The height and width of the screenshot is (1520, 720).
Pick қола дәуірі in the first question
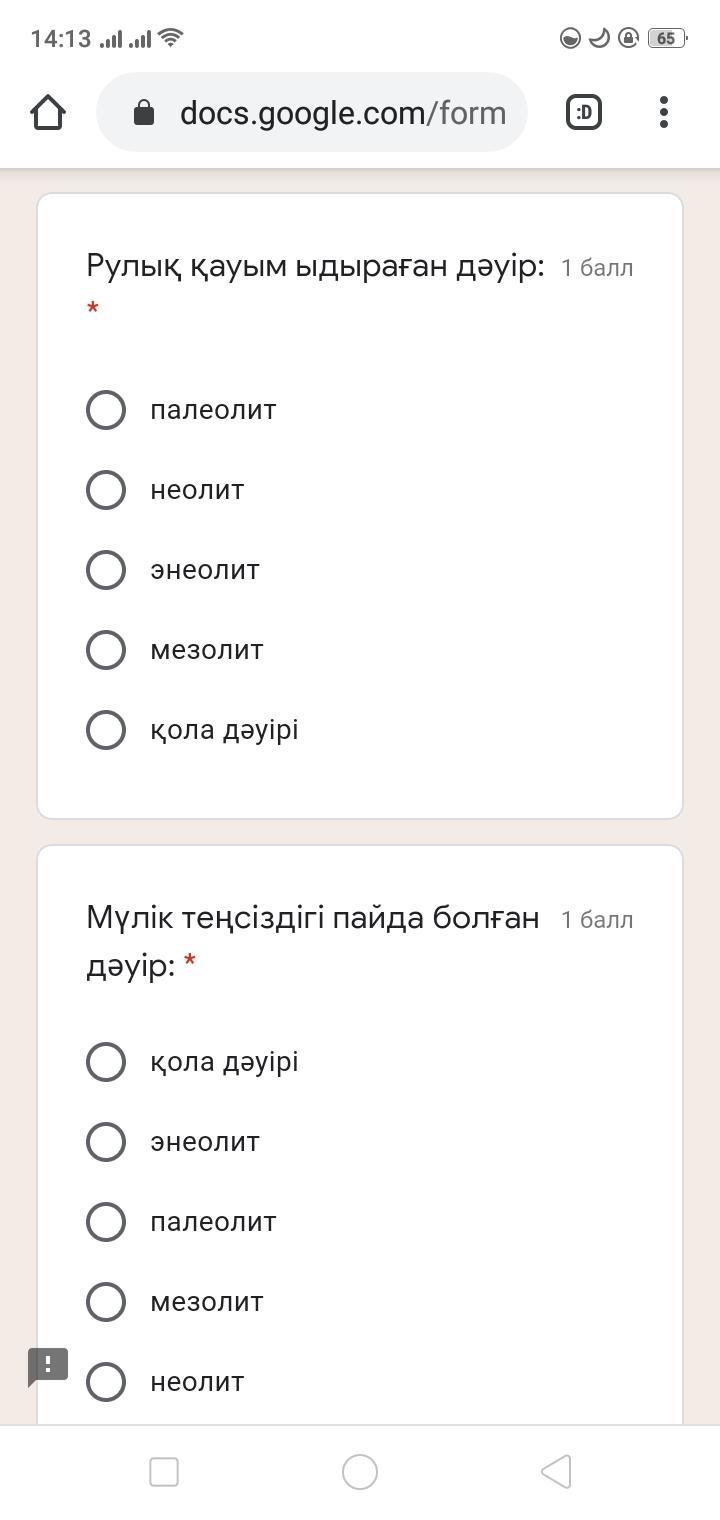(x=106, y=730)
